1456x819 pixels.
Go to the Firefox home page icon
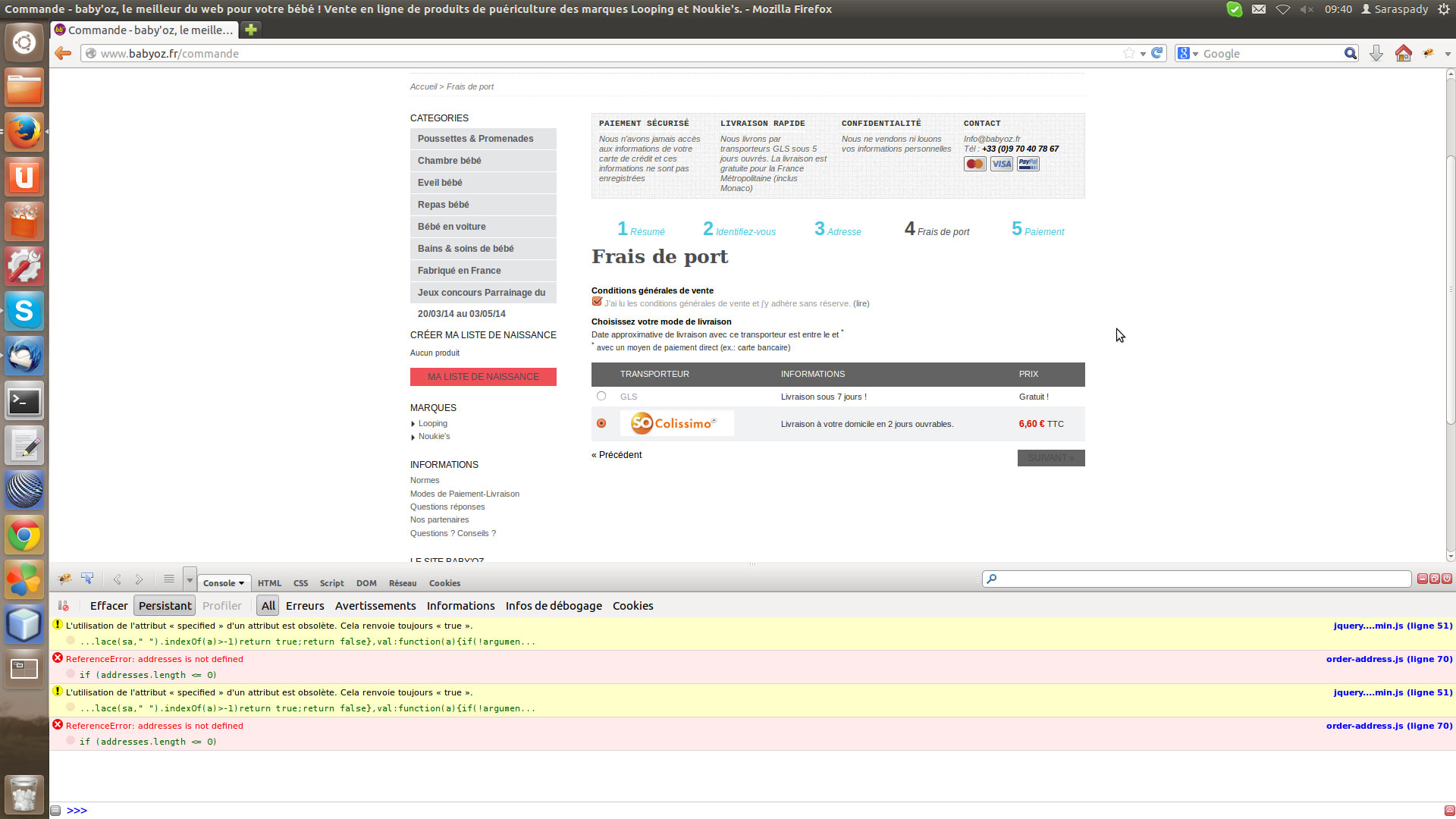1403,53
